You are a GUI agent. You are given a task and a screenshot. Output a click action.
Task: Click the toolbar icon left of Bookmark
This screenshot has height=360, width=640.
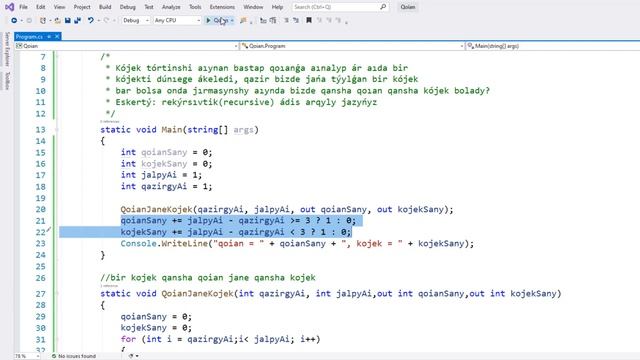point(296,20)
